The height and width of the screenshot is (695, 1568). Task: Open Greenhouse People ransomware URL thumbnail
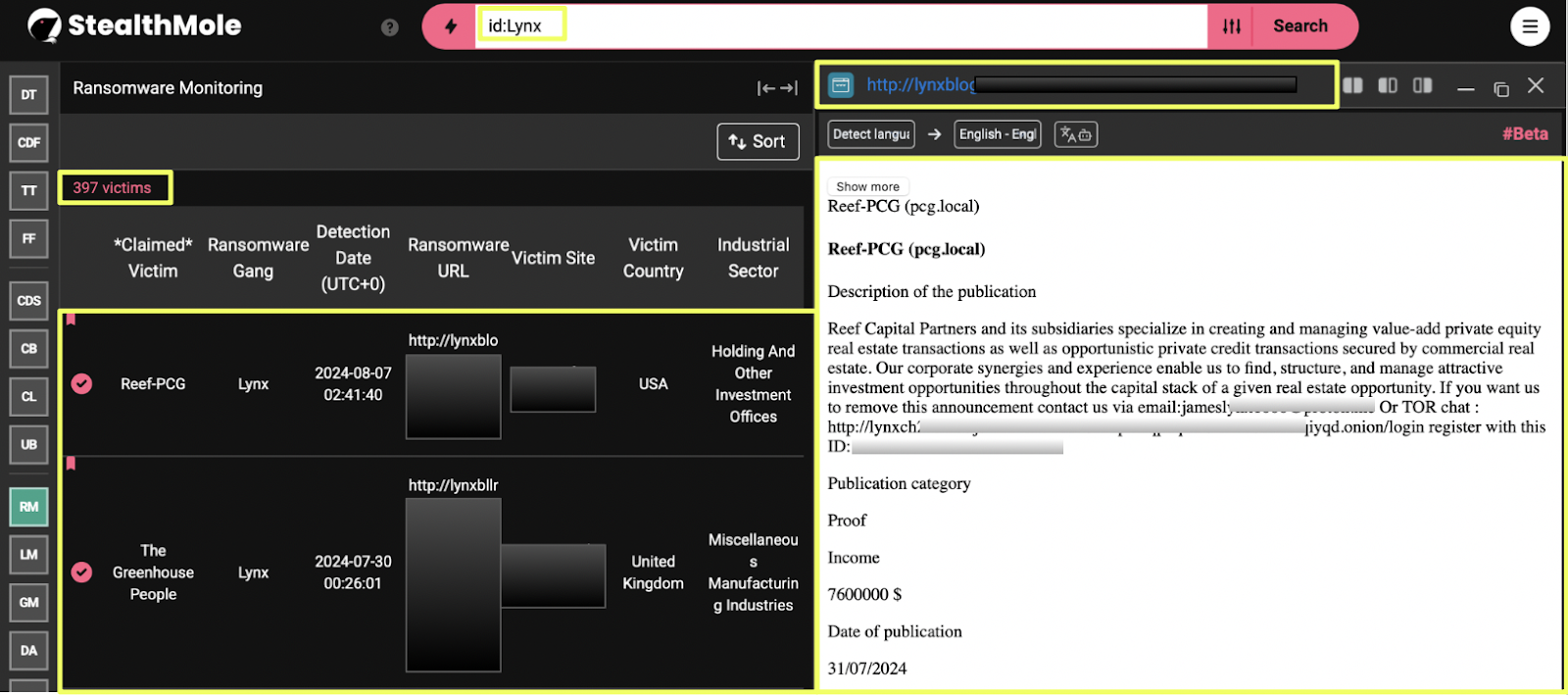coord(454,585)
